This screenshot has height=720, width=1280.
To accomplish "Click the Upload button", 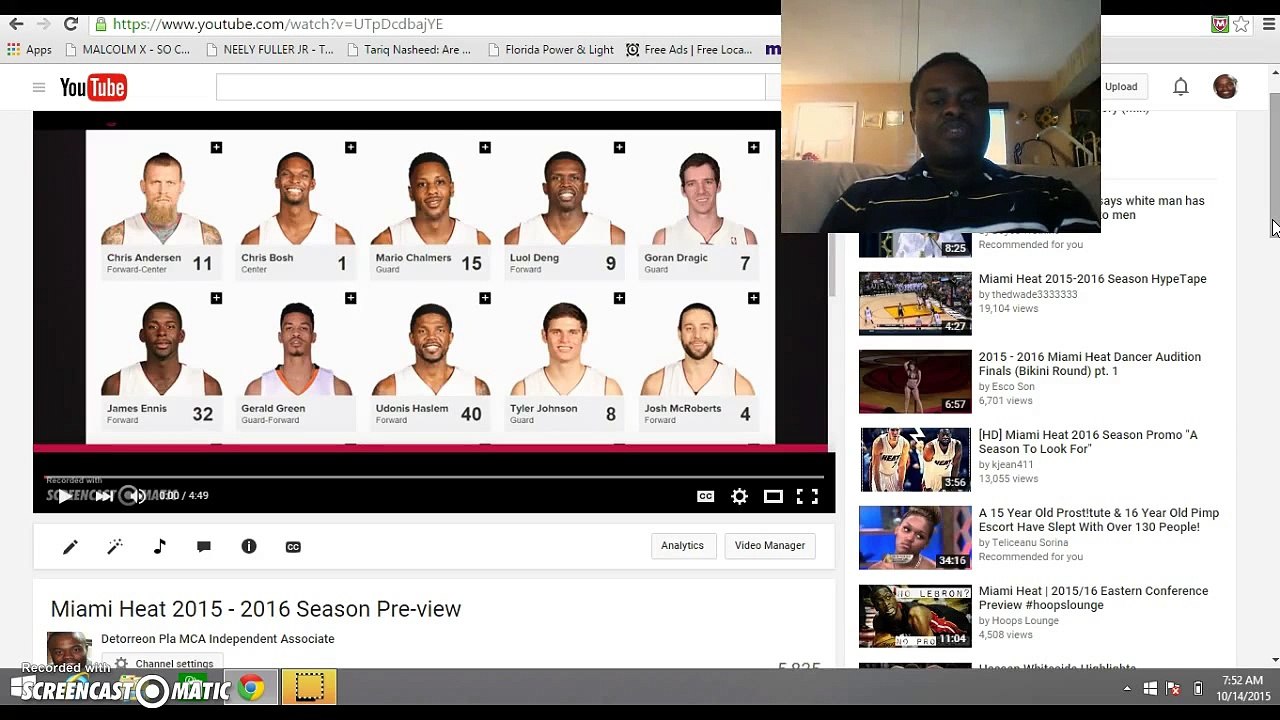I will tap(1121, 87).
